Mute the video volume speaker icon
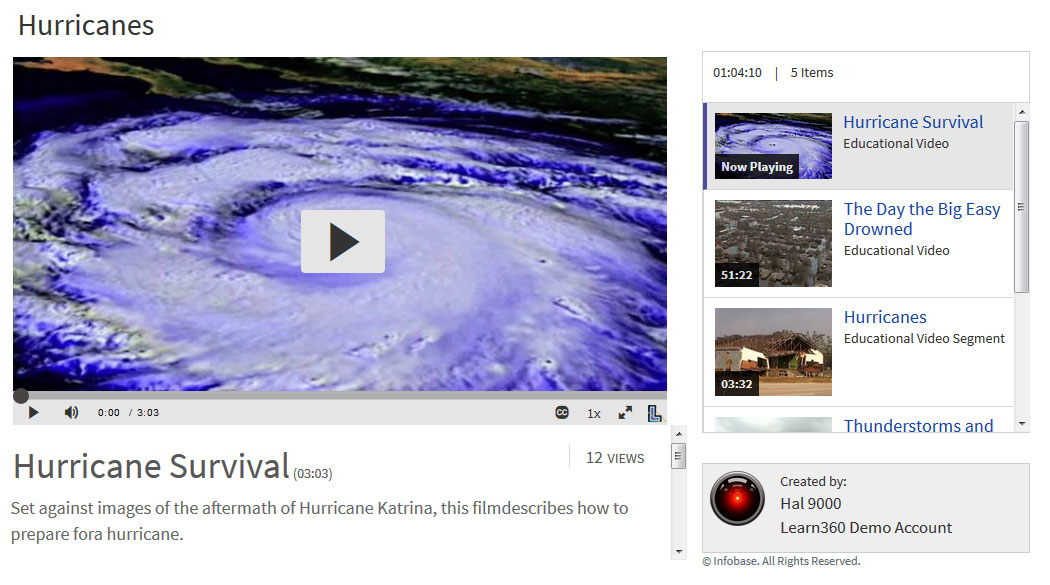 coord(71,412)
